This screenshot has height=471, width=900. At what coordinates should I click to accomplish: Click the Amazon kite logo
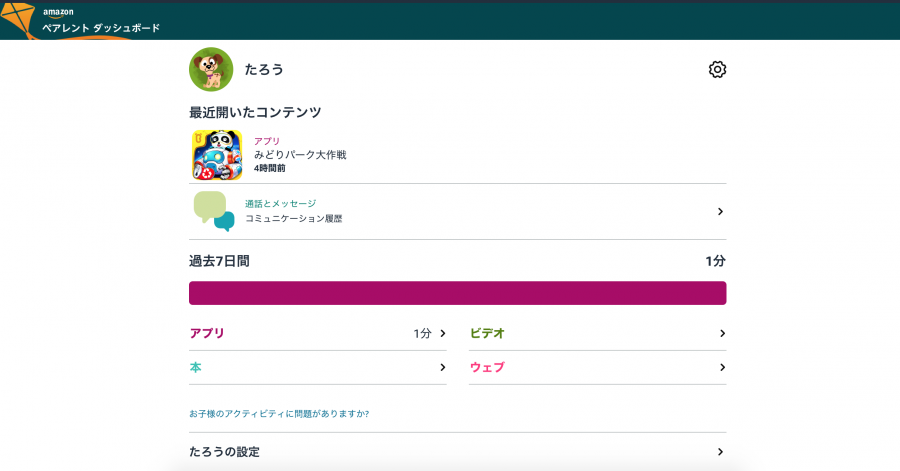(x=17, y=21)
